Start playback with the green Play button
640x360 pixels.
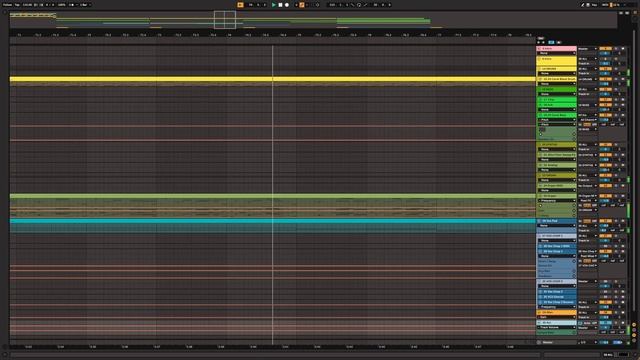tap(274, 5)
